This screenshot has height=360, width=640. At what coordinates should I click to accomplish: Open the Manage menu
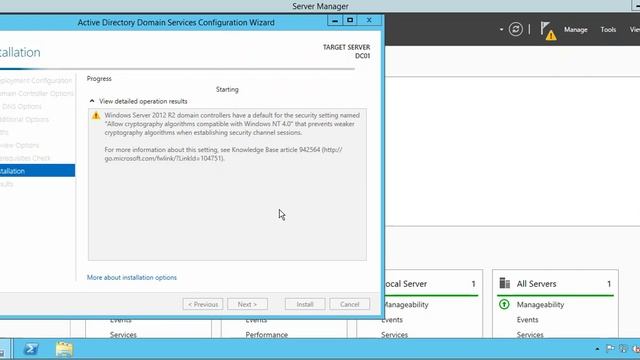coord(576,29)
